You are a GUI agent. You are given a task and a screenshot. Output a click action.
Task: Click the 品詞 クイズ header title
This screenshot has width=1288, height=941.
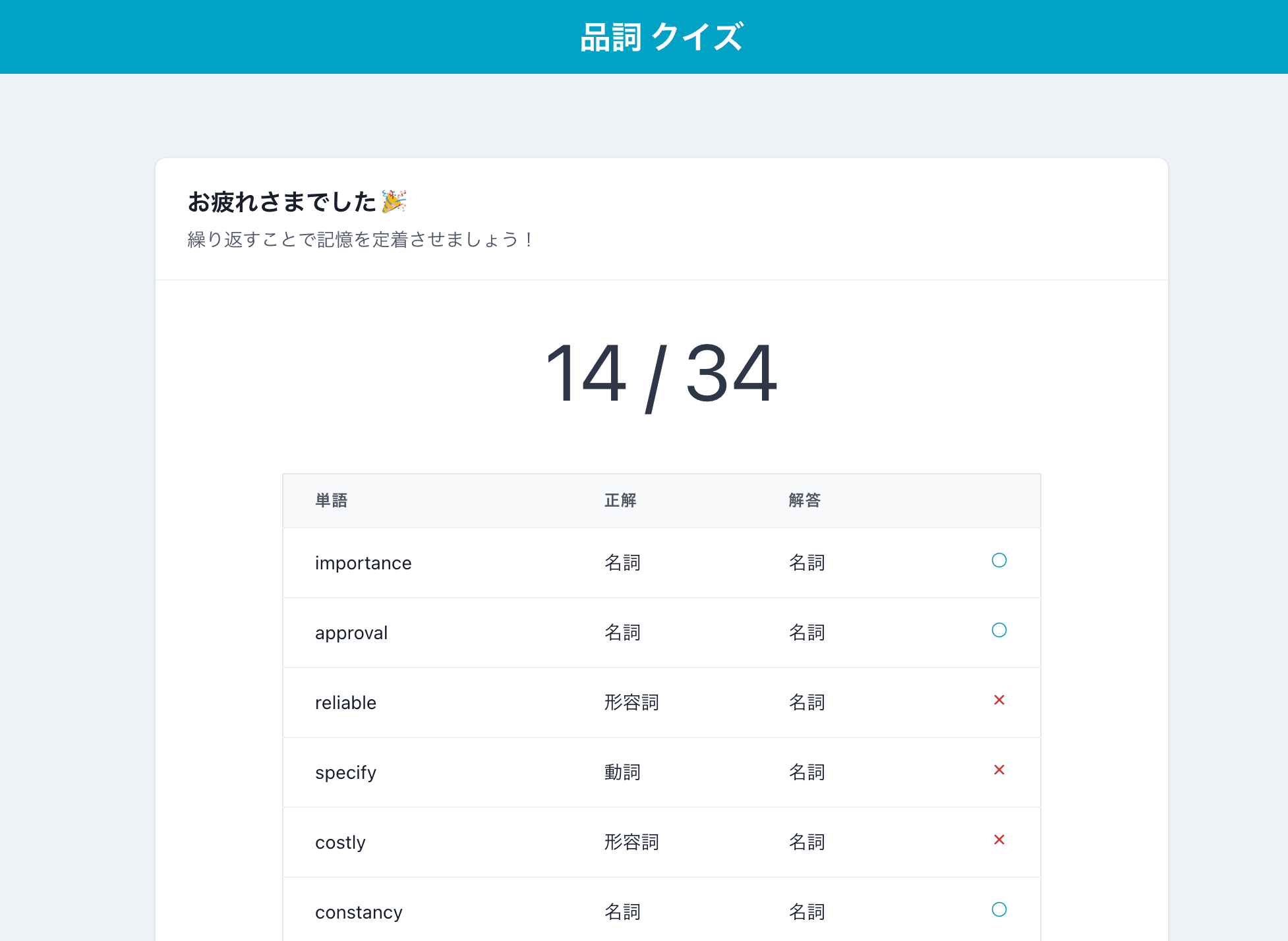pyautogui.click(x=661, y=37)
